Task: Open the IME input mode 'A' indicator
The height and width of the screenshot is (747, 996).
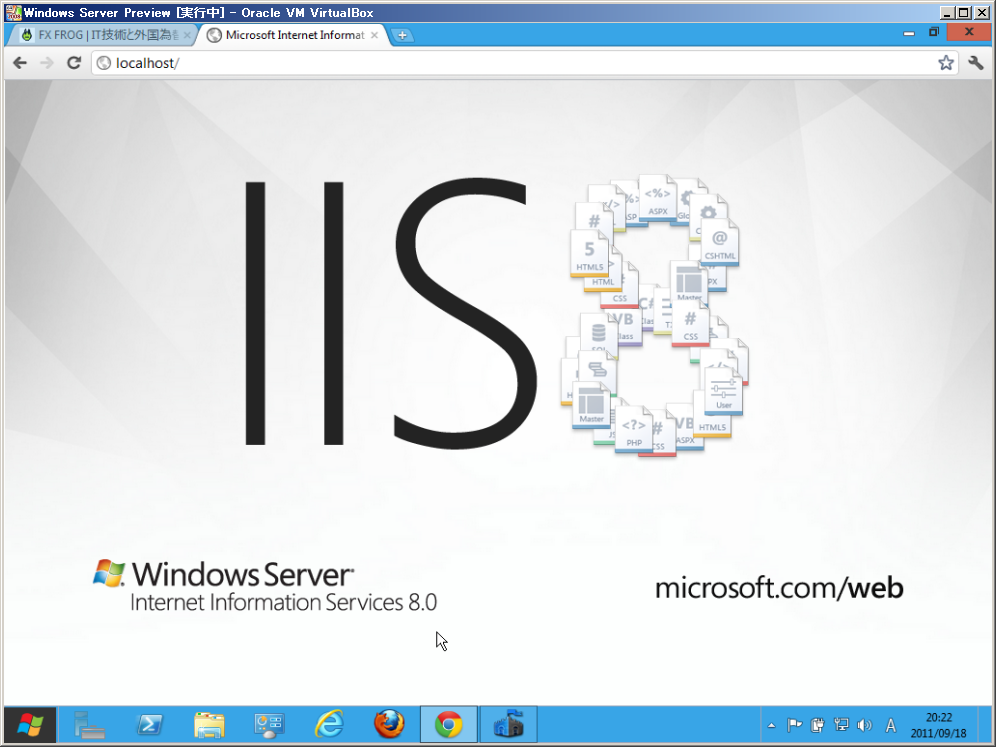Action: pyautogui.click(x=890, y=725)
